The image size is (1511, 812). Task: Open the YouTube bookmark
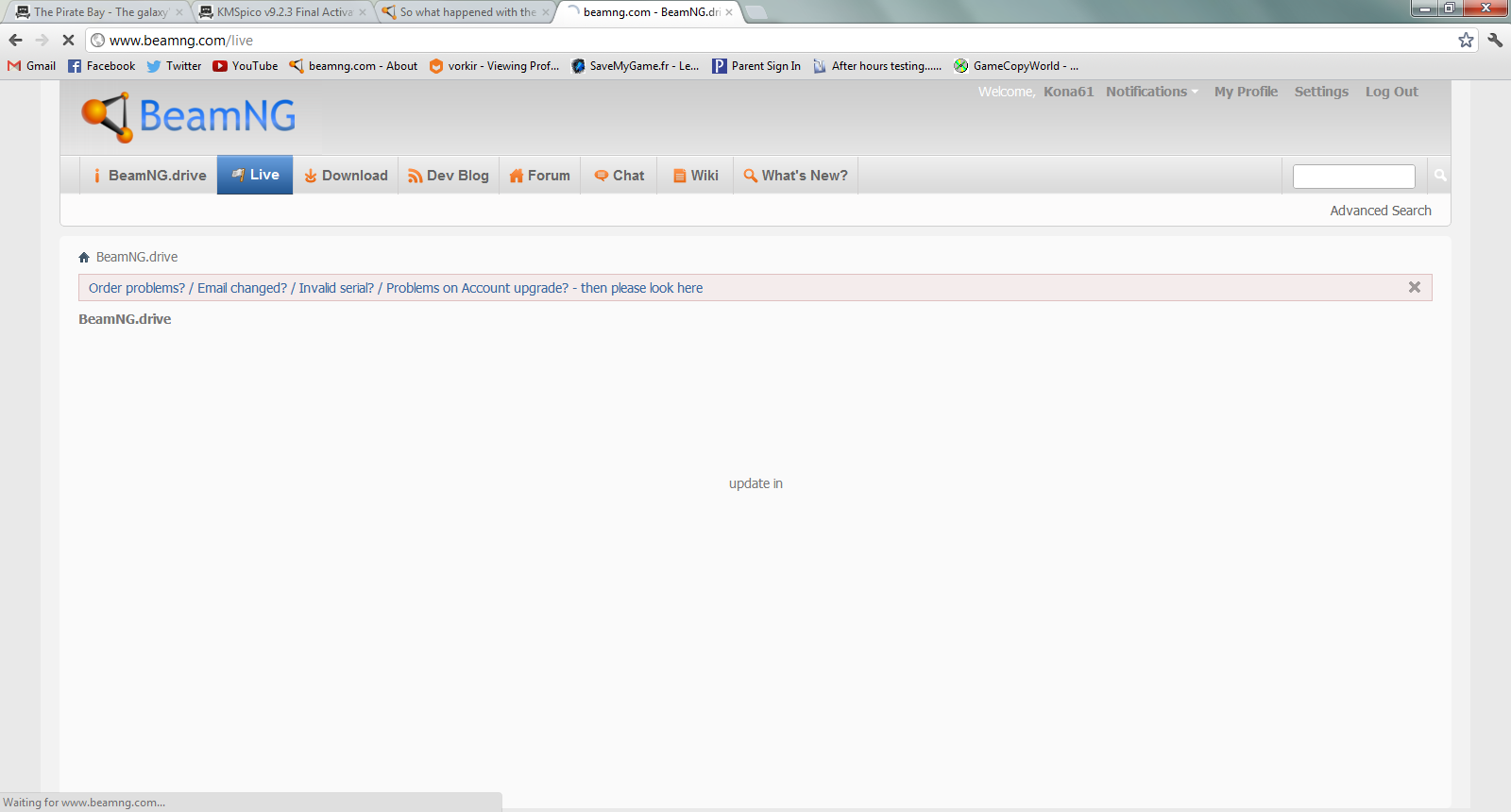(x=246, y=66)
